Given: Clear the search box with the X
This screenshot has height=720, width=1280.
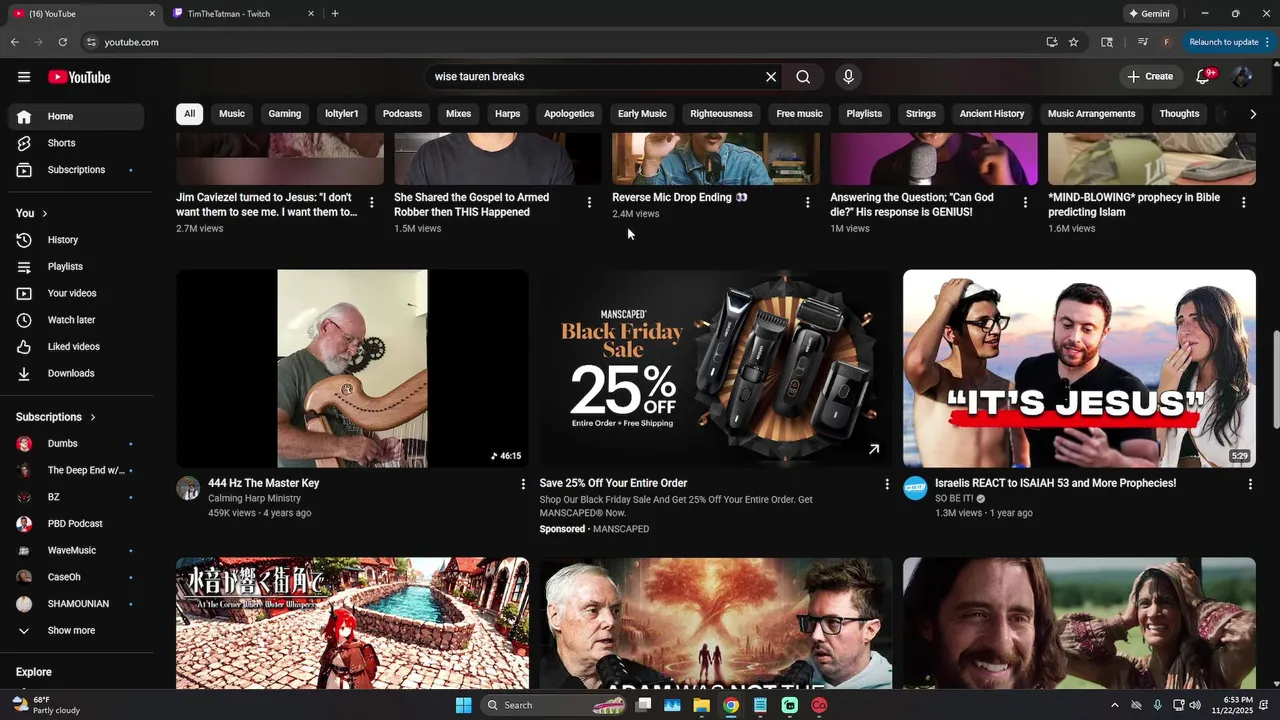Looking at the screenshot, I should pyautogui.click(x=771, y=77).
